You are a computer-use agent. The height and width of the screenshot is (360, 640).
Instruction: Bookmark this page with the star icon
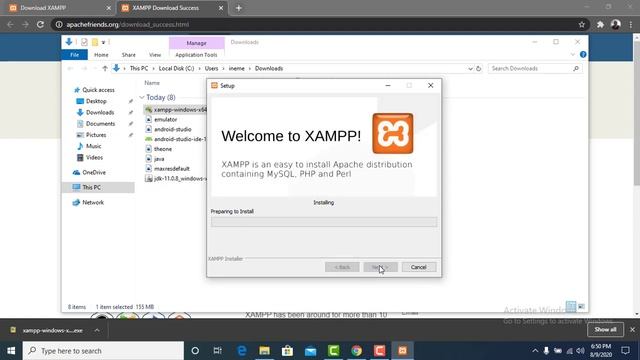(x=582, y=24)
